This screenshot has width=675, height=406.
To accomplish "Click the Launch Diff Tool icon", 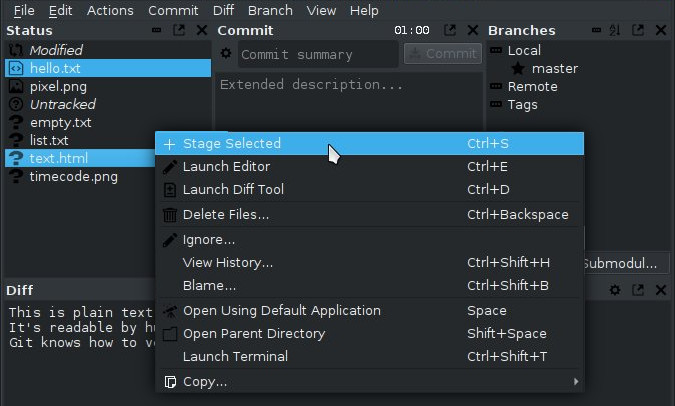I will (x=169, y=190).
